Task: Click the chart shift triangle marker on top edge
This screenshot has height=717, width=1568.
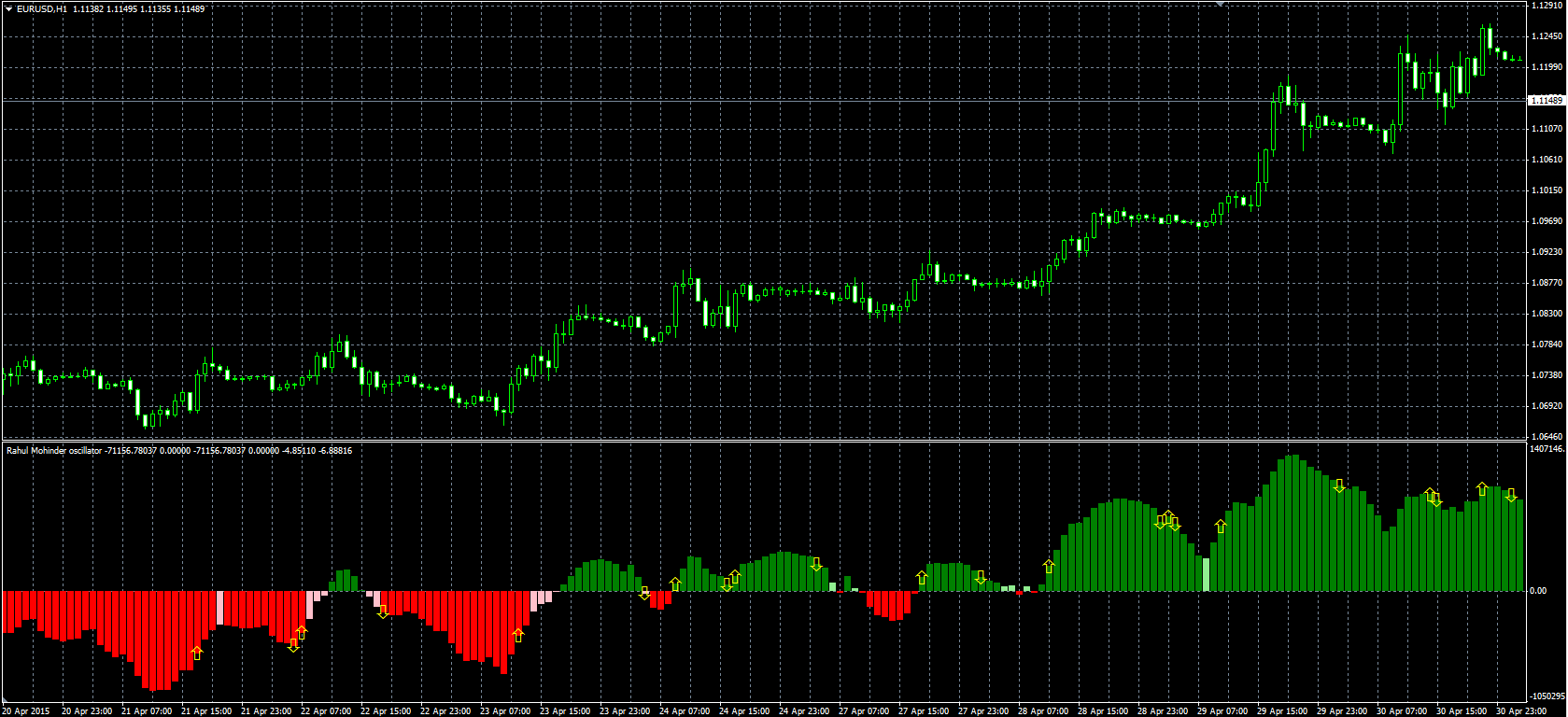Action: [x=1220, y=4]
